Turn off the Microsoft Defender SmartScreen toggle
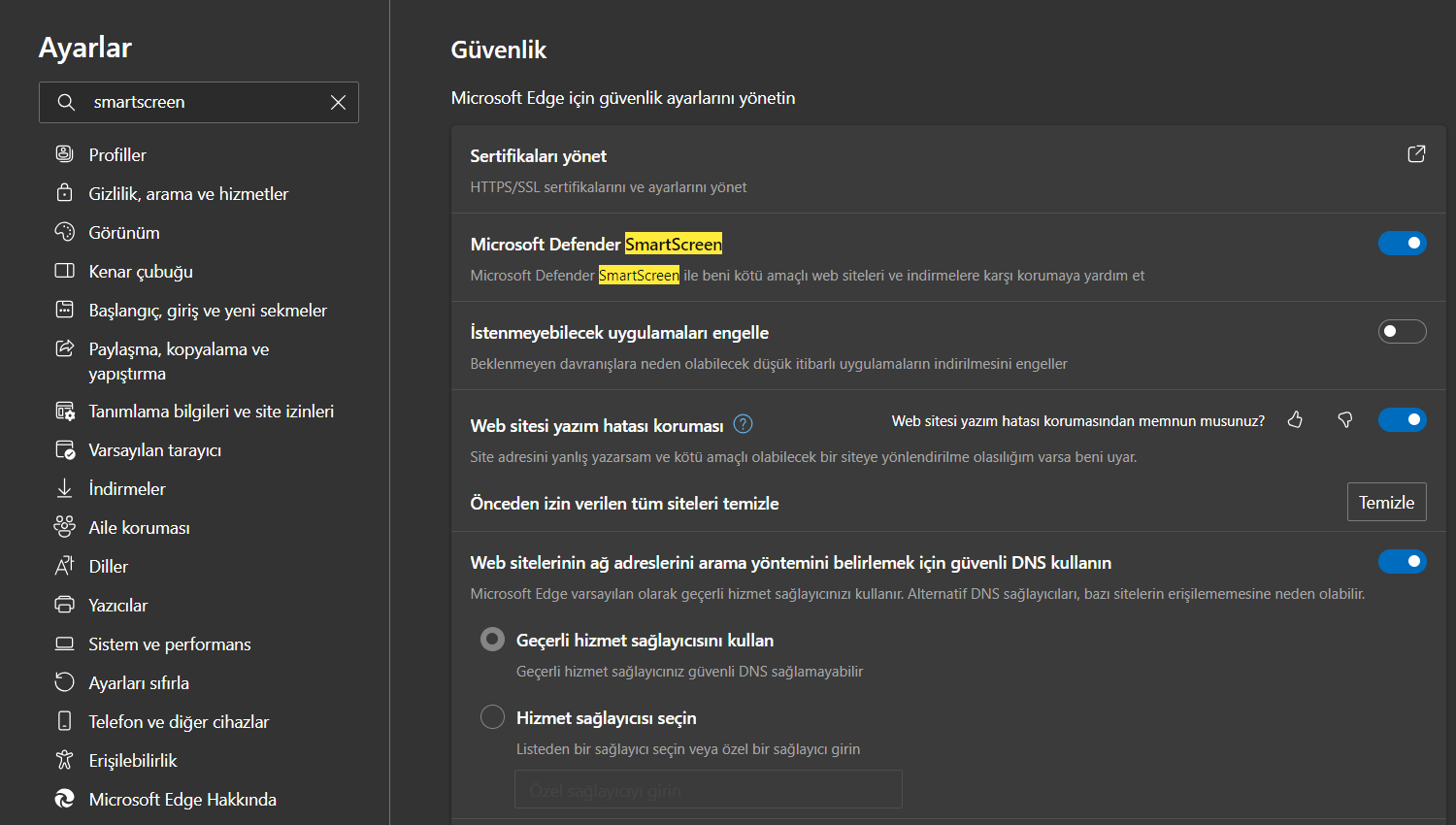The image size is (1456, 825). (1403, 243)
